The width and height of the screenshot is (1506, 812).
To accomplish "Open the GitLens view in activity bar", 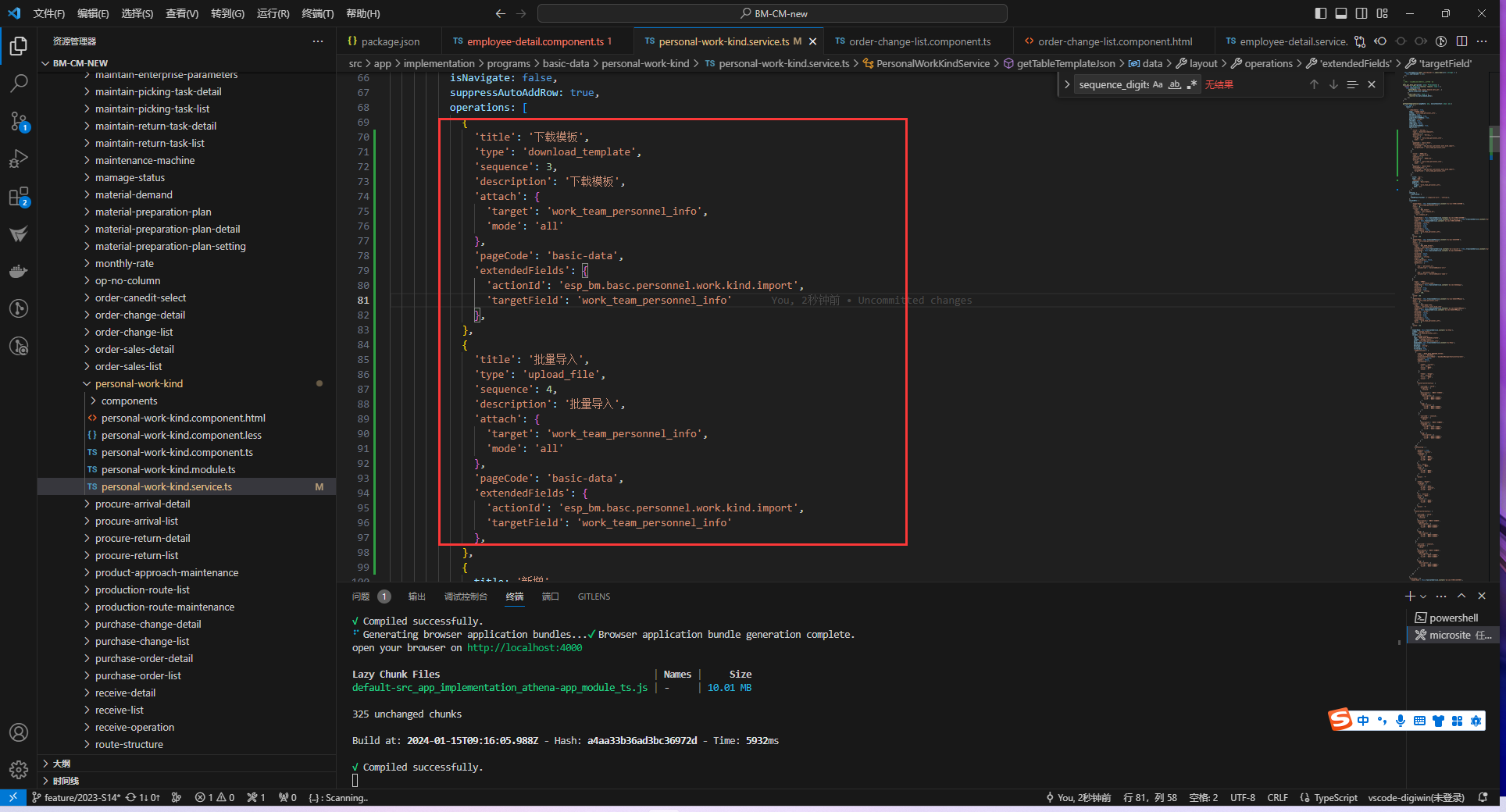I will [x=19, y=308].
